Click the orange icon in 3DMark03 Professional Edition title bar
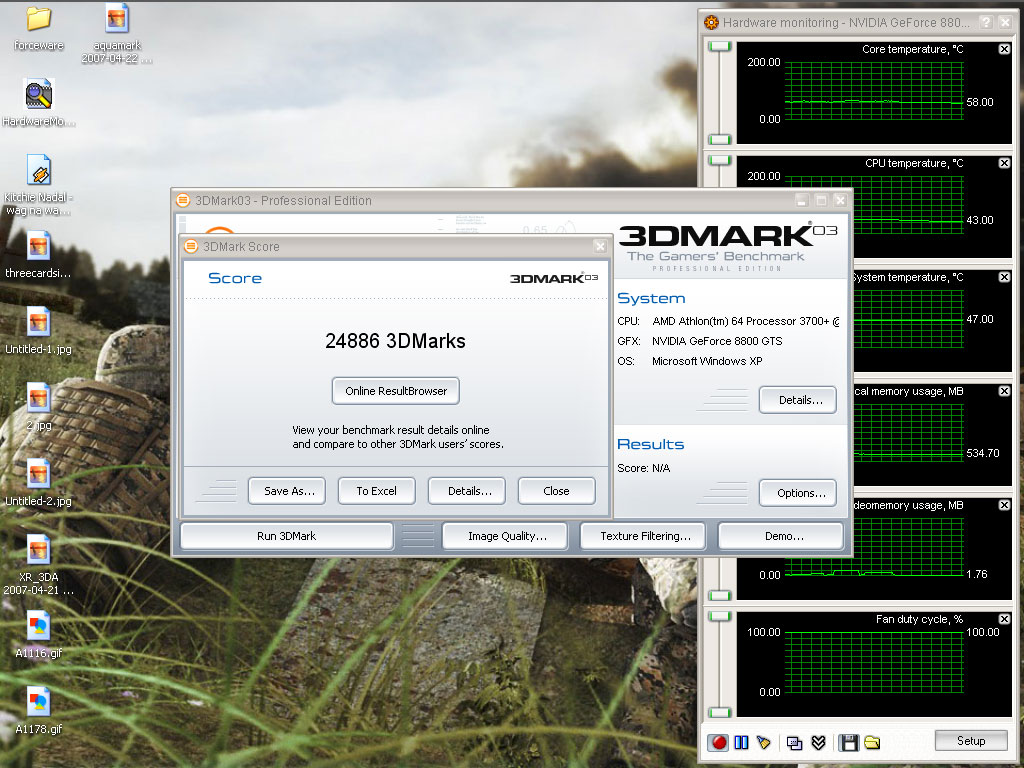The width and height of the screenshot is (1024, 768). (x=183, y=200)
